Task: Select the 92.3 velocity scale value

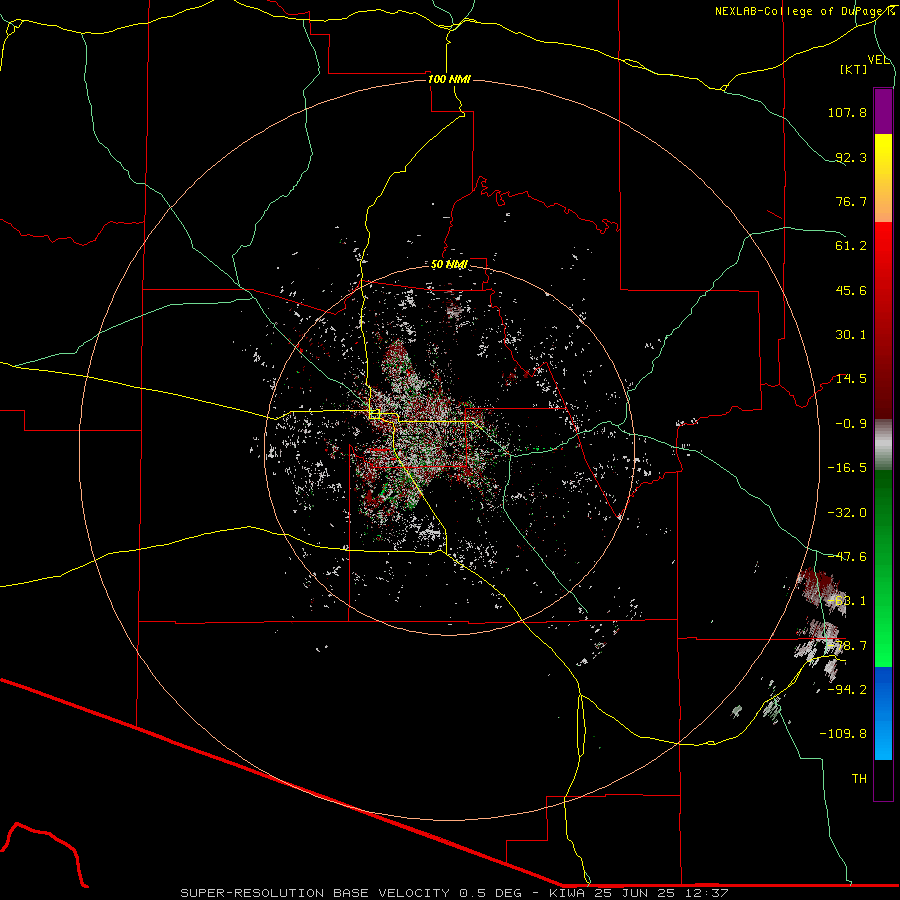Action: click(851, 157)
